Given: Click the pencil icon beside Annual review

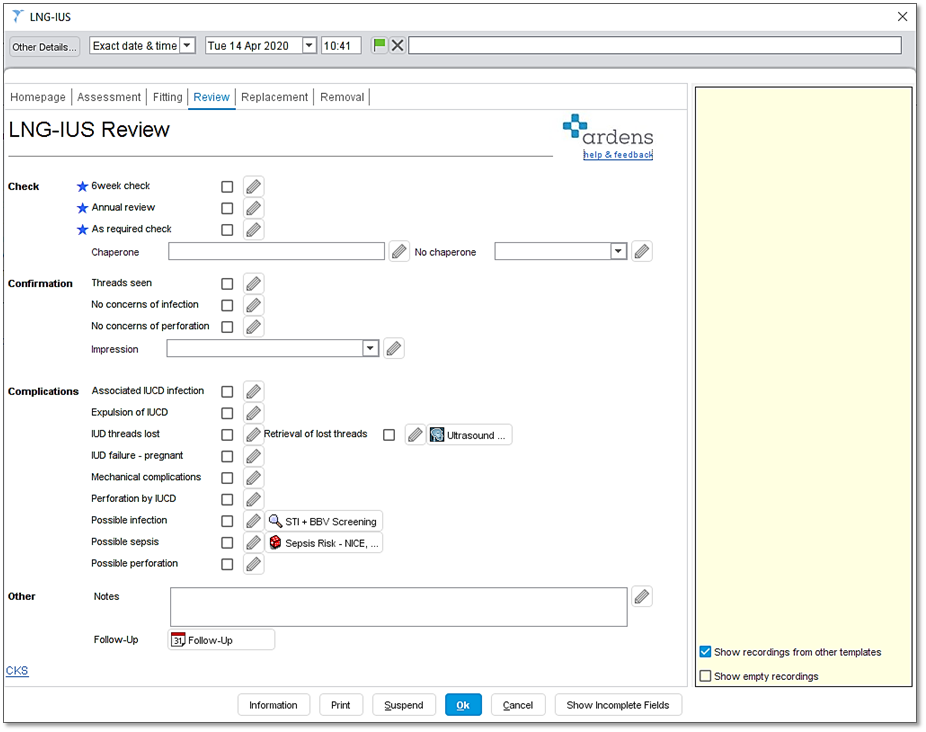Looking at the screenshot, I should pyautogui.click(x=253, y=208).
